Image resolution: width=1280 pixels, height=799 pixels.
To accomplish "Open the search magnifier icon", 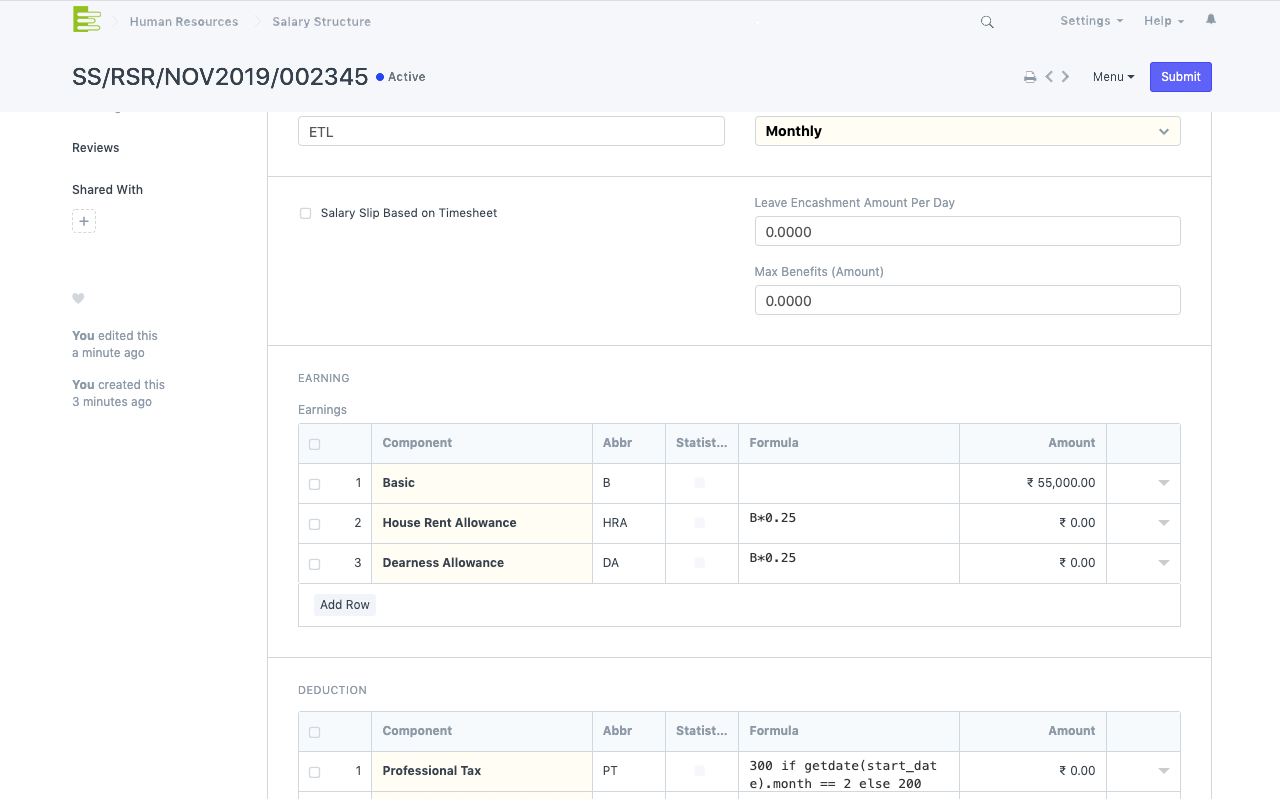I will pyautogui.click(x=987, y=22).
